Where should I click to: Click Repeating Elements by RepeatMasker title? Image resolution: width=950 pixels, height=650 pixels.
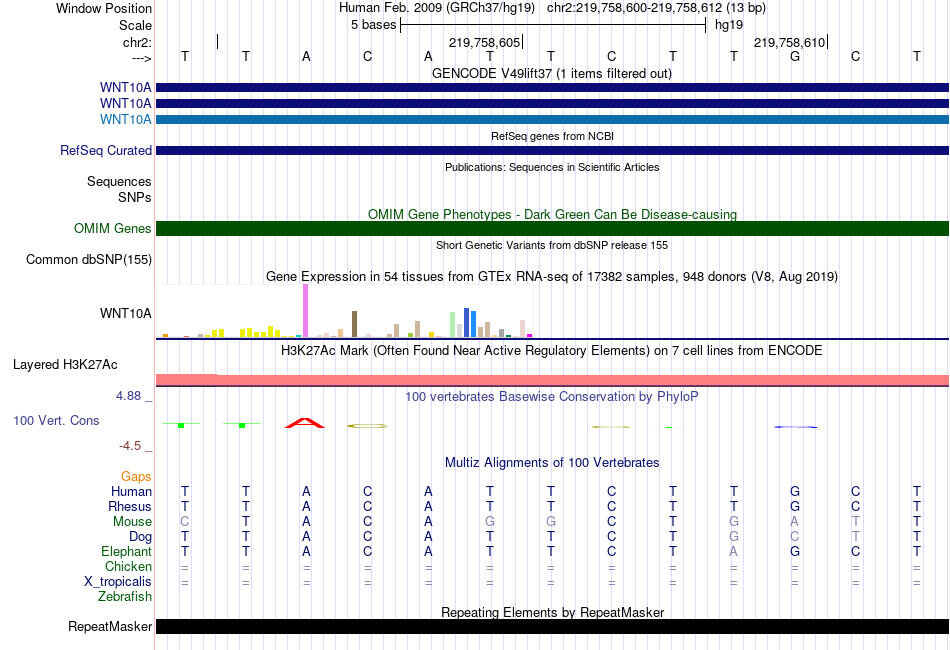552,612
